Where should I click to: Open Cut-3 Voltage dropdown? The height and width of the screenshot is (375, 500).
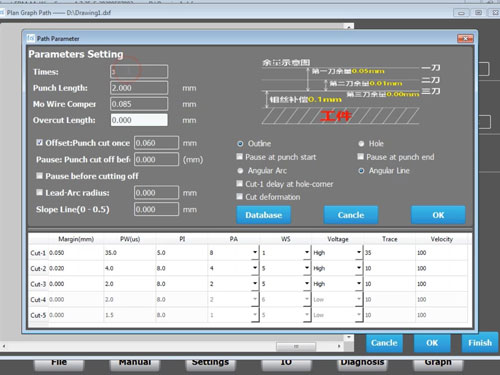359,284
